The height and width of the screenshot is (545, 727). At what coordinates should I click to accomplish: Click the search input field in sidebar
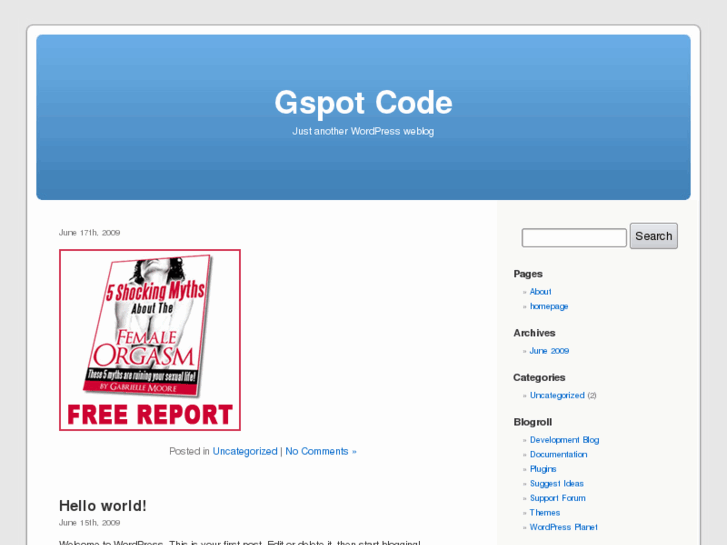tap(574, 237)
